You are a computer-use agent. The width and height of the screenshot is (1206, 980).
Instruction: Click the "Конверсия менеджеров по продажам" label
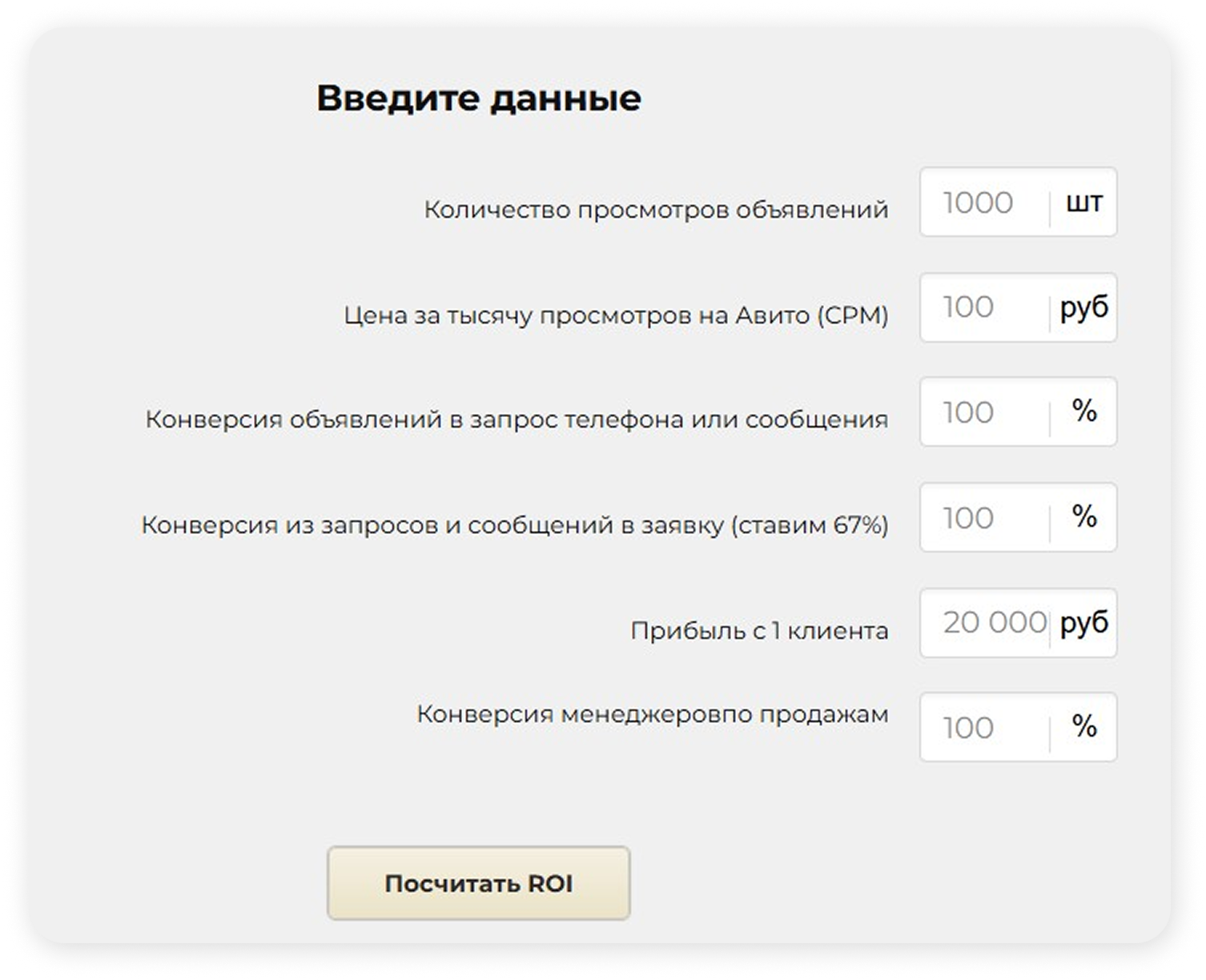(x=652, y=714)
